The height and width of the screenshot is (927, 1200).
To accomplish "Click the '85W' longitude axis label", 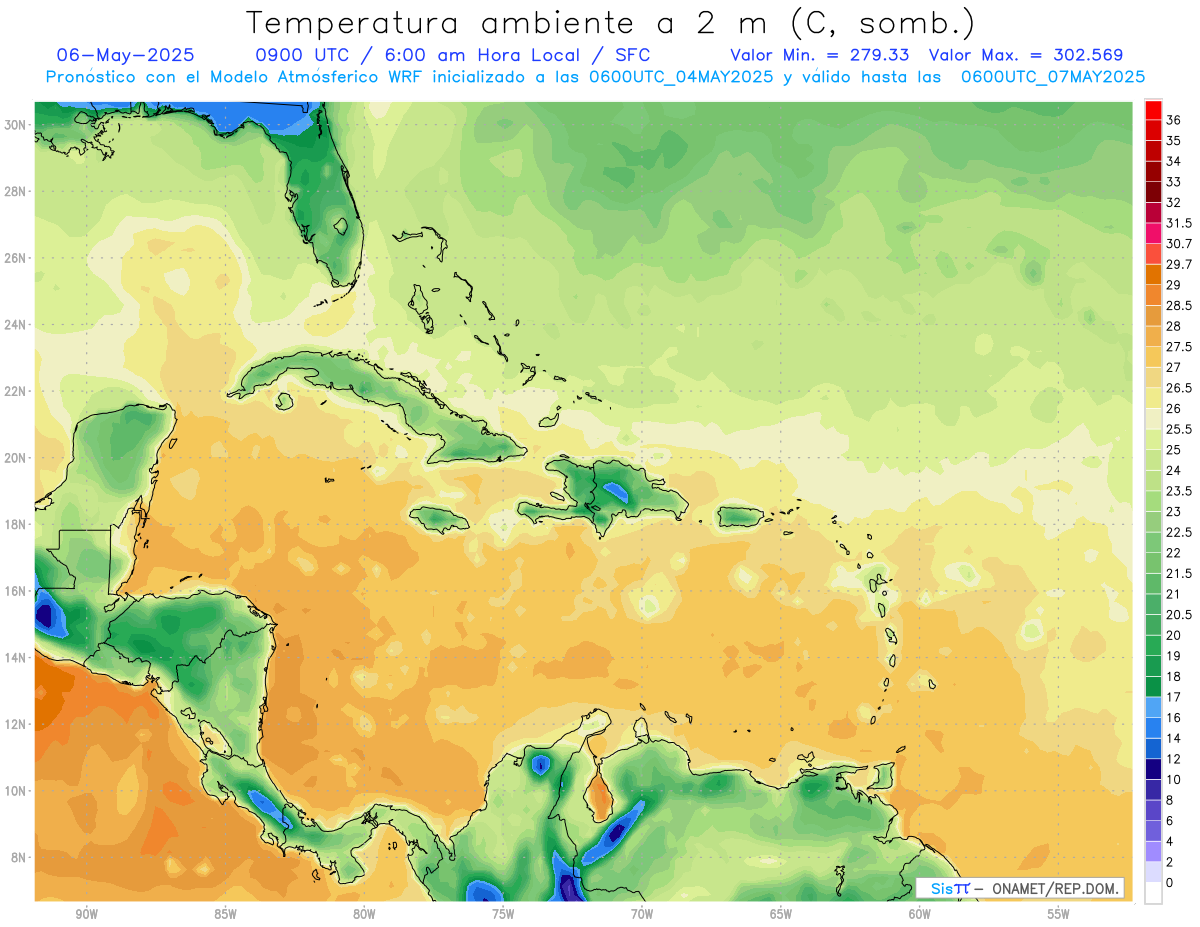I will pyautogui.click(x=225, y=914).
